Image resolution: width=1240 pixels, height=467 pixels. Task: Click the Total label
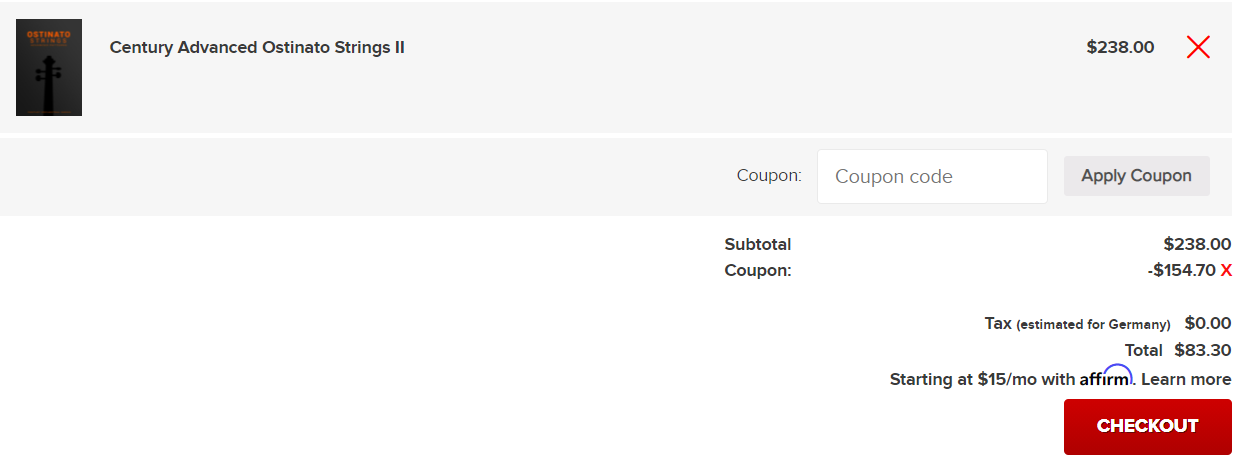(x=1143, y=350)
